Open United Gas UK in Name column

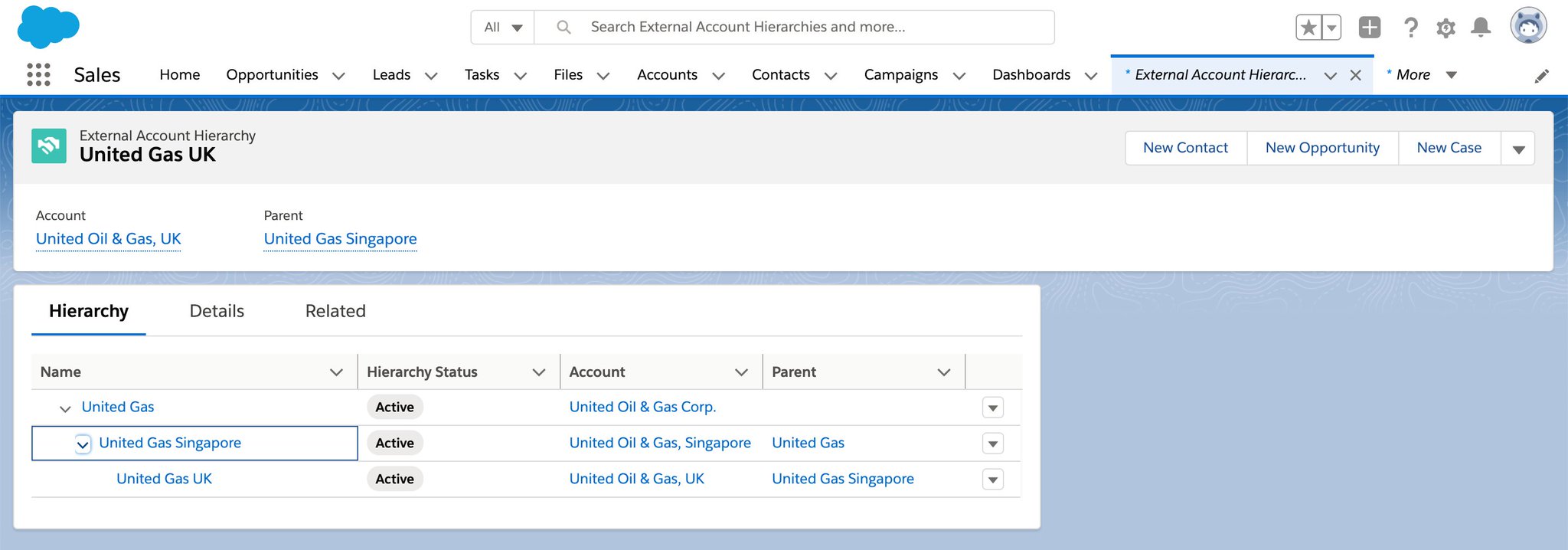(x=164, y=479)
